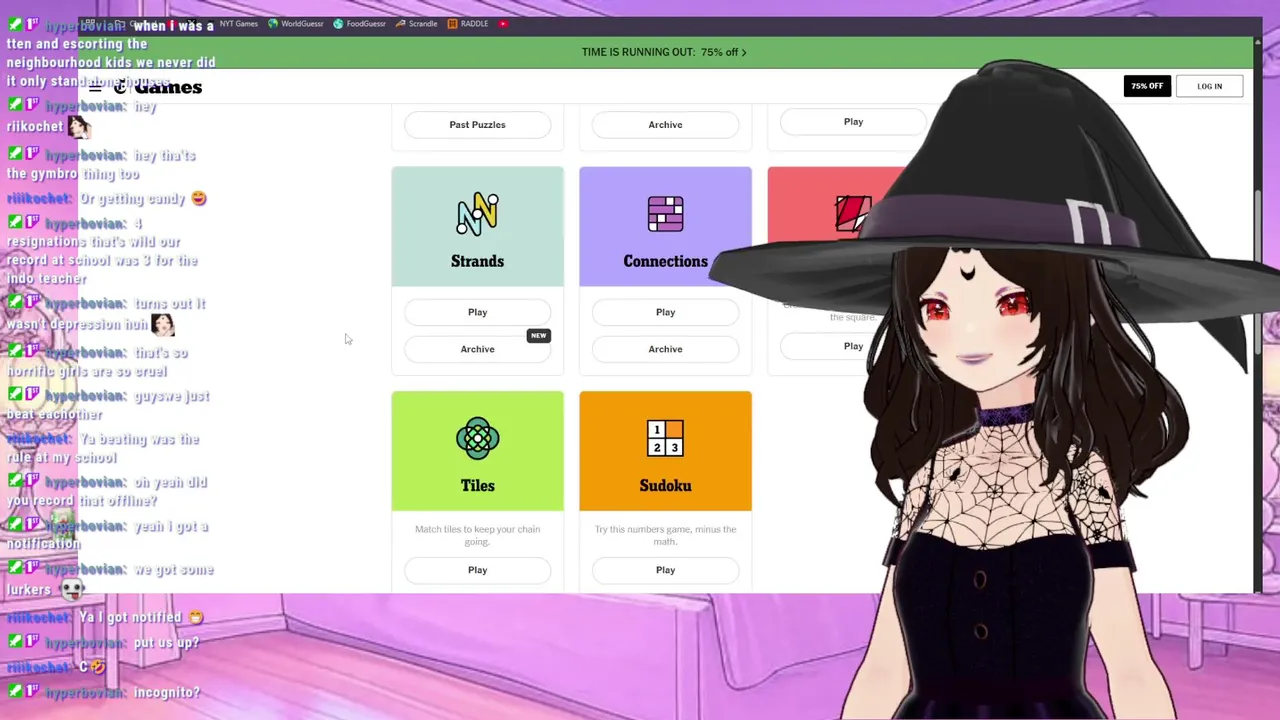Play the Tiles game
The image size is (1280, 720).
pyautogui.click(x=477, y=570)
